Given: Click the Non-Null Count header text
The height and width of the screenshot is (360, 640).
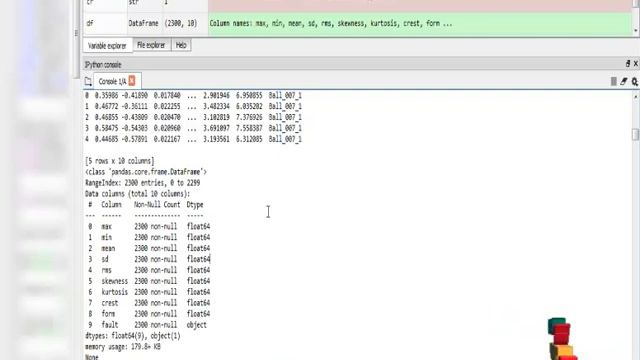Looking at the screenshot, I should [x=157, y=205].
